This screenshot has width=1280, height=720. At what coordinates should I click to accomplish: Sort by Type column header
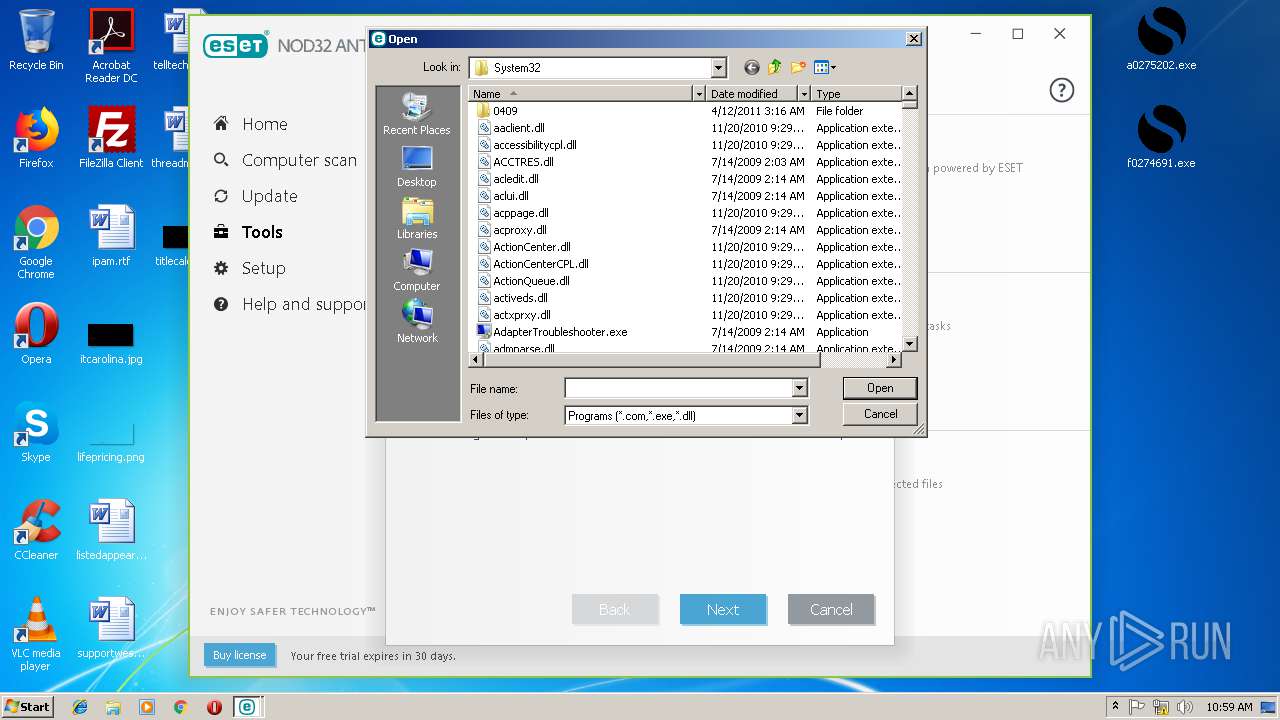pyautogui.click(x=856, y=94)
